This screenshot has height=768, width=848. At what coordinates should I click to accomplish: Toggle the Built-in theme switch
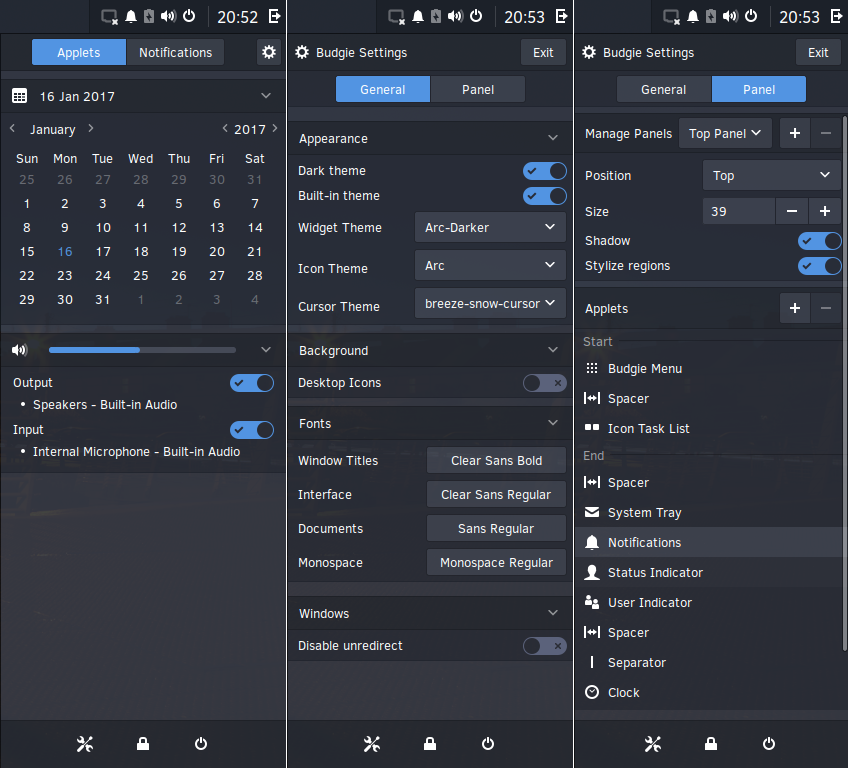pyautogui.click(x=545, y=196)
